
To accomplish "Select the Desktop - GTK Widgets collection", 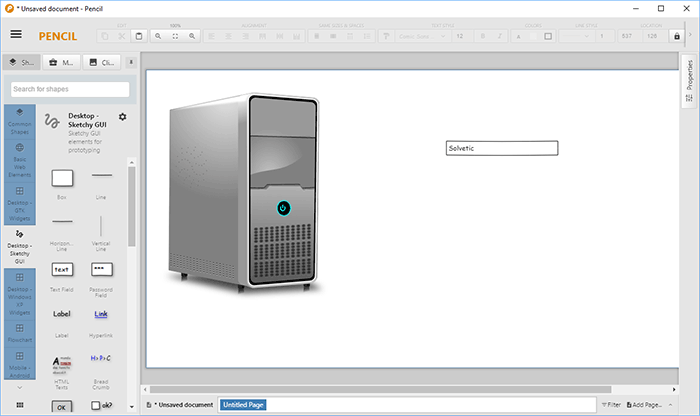I will pyautogui.click(x=20, y=204).
